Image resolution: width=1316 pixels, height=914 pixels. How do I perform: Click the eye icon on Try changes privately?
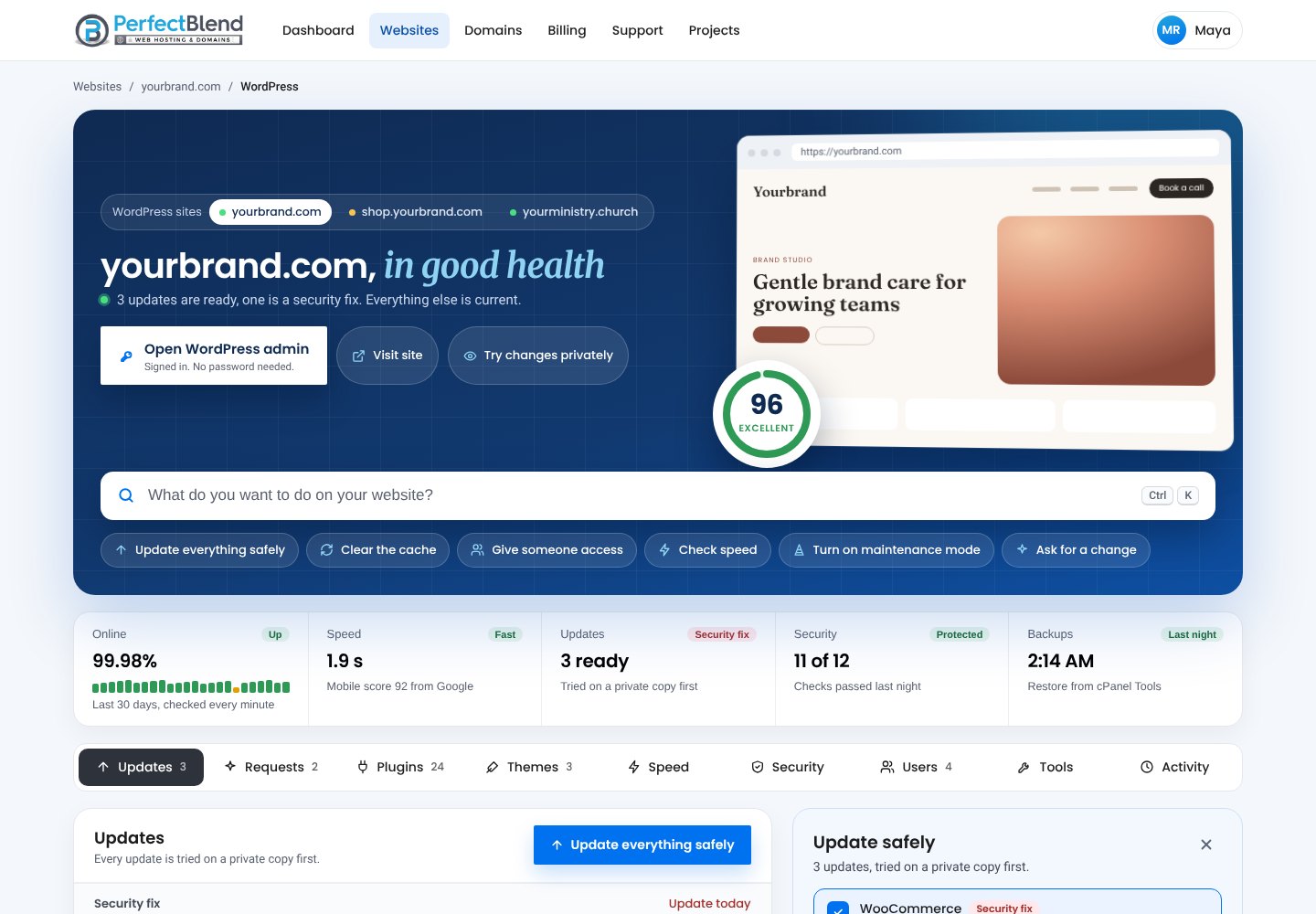[470, 356]
